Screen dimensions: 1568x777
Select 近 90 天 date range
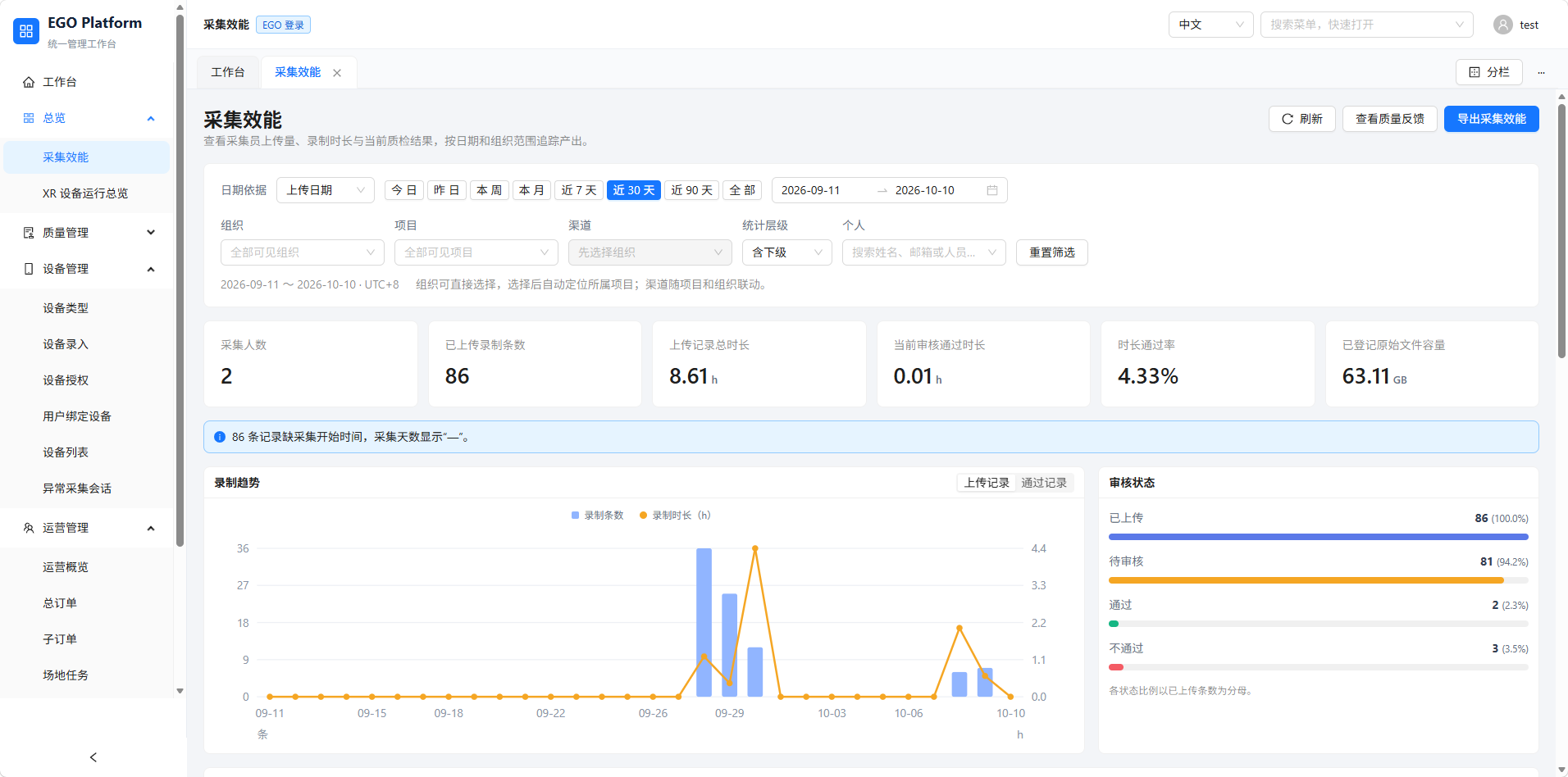pyautogui.click(x=692, y=190)
